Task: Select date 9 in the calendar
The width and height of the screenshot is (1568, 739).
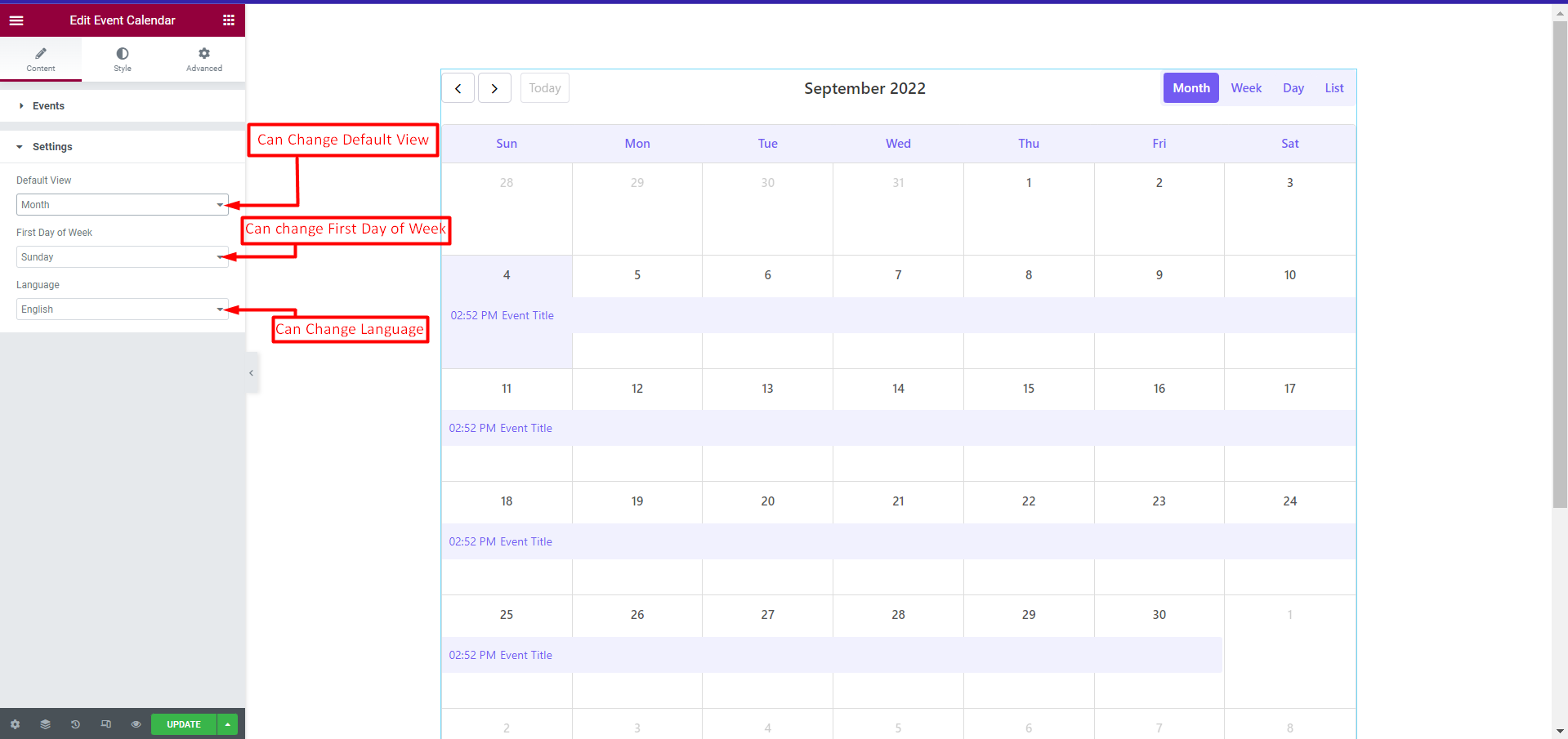Action: coord(1159,275)
